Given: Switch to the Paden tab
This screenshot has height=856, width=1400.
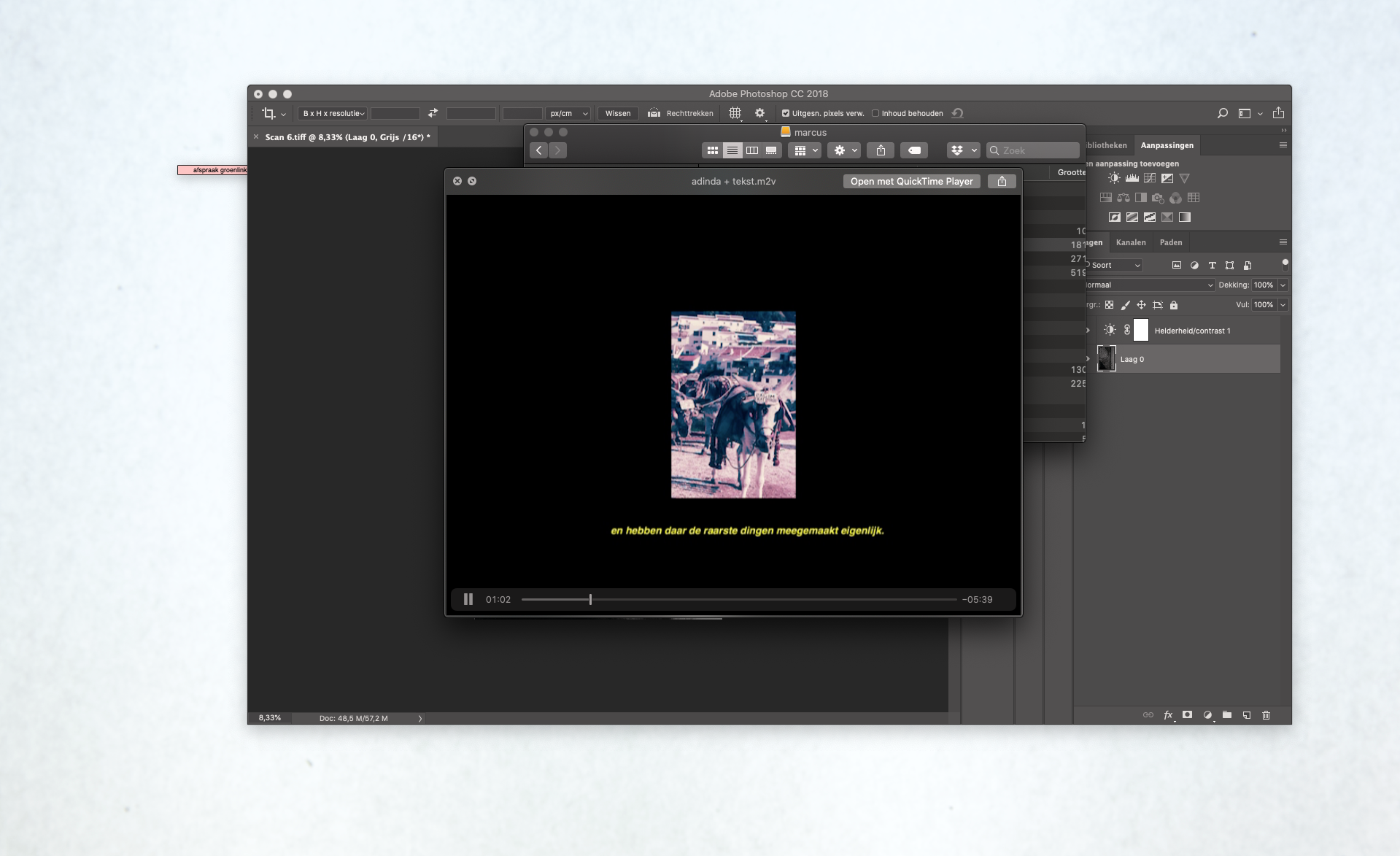Looking at the screenshot, I should pos(1170,242).
